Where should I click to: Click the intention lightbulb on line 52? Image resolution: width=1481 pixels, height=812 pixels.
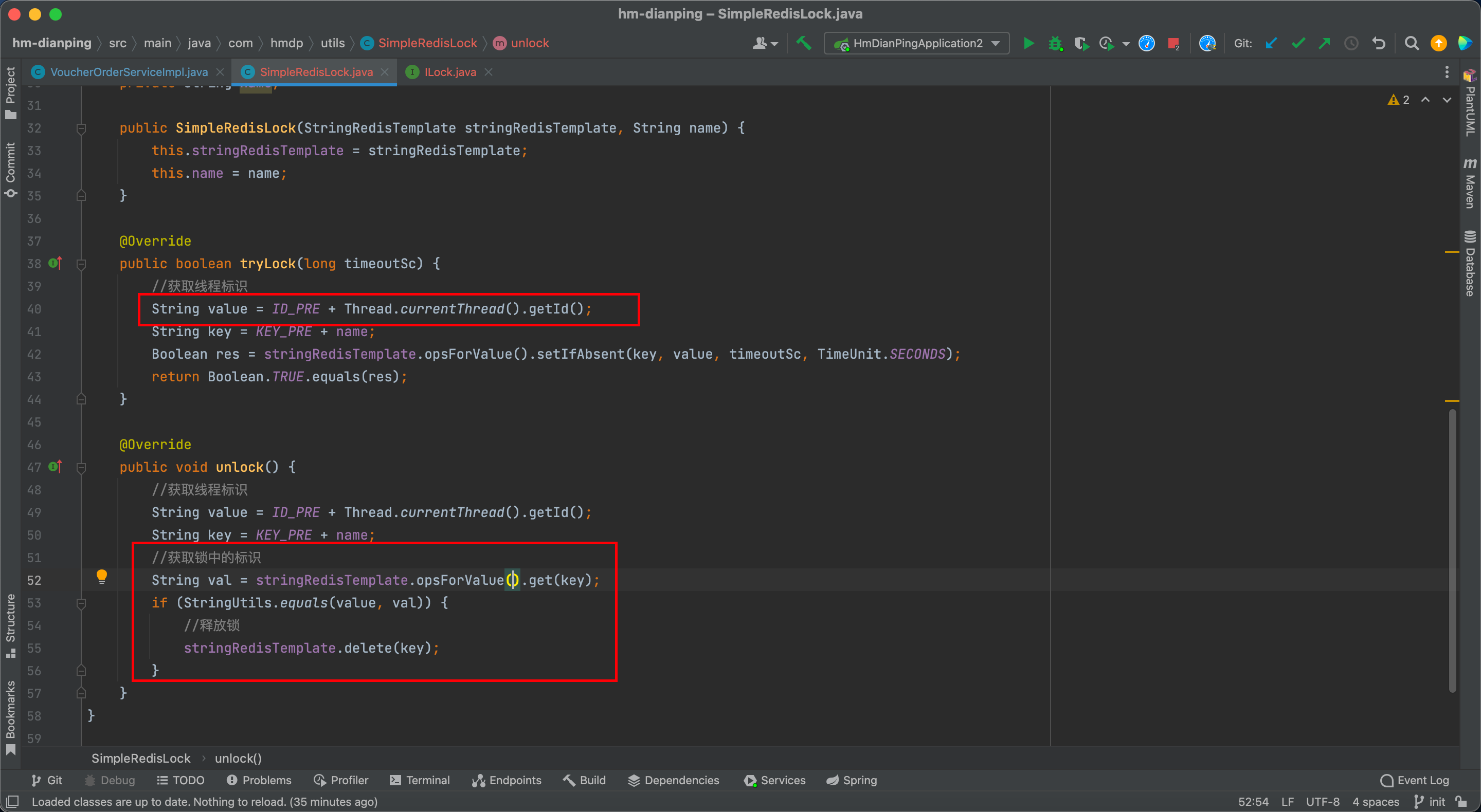(x=102, y=577)
